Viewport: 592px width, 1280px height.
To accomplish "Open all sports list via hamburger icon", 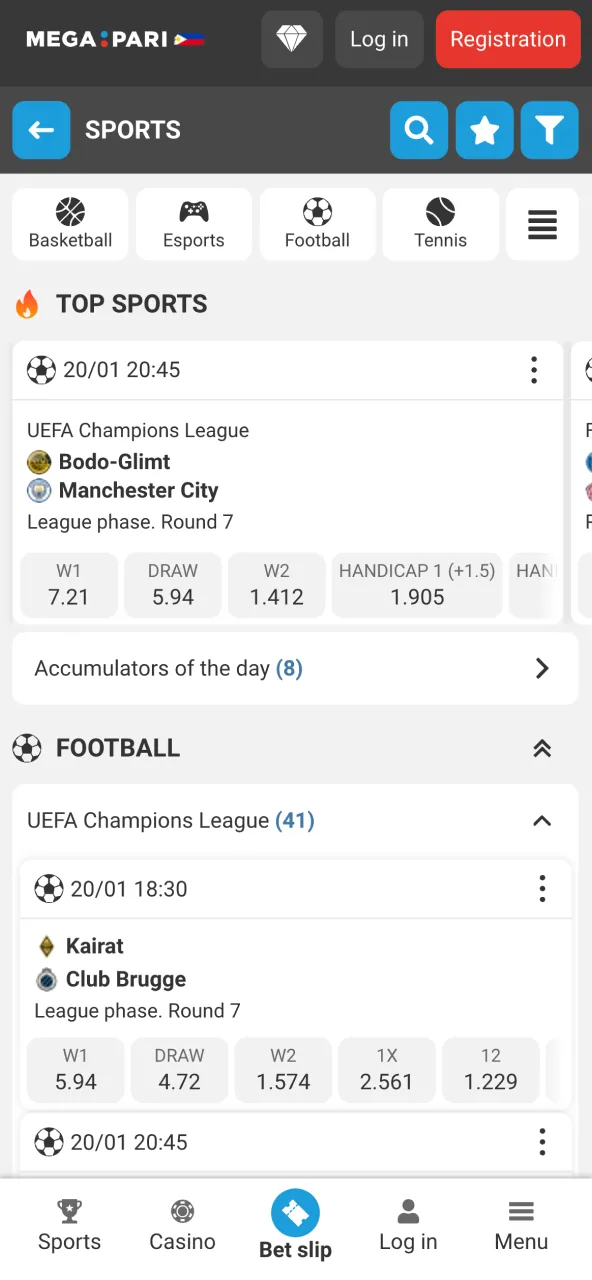I will pyautogui.click(x=542, y=224).
